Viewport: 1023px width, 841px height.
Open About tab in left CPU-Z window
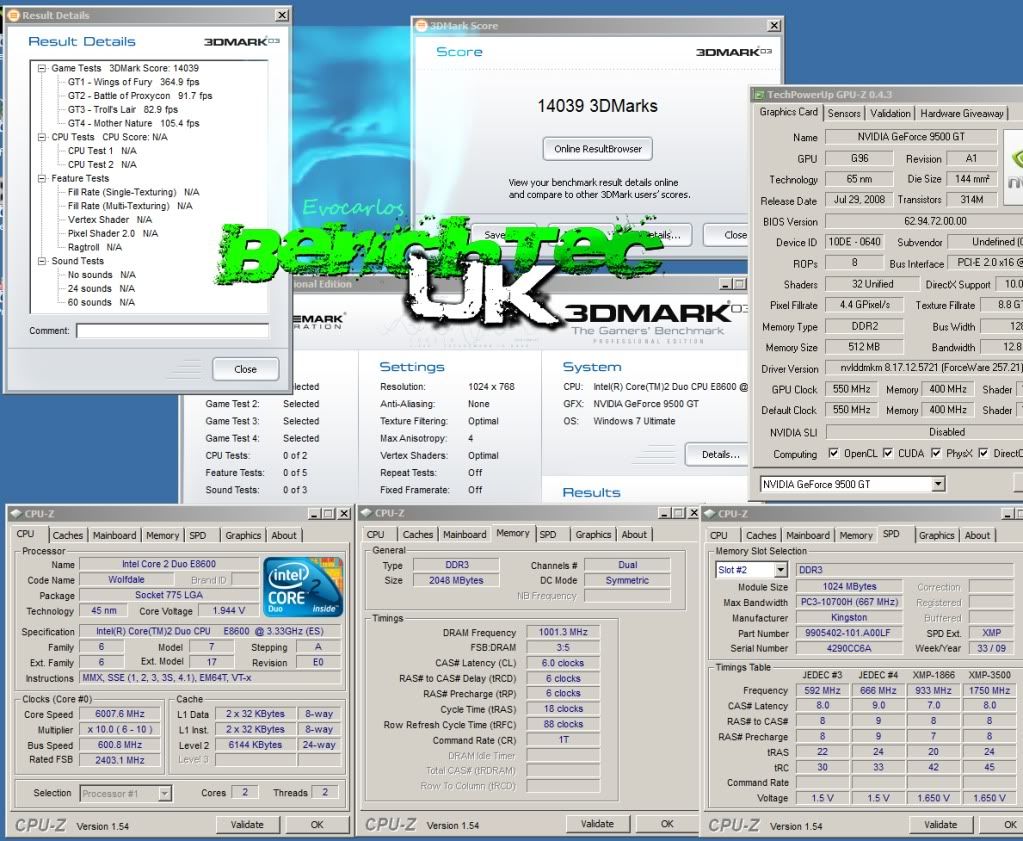284,535
